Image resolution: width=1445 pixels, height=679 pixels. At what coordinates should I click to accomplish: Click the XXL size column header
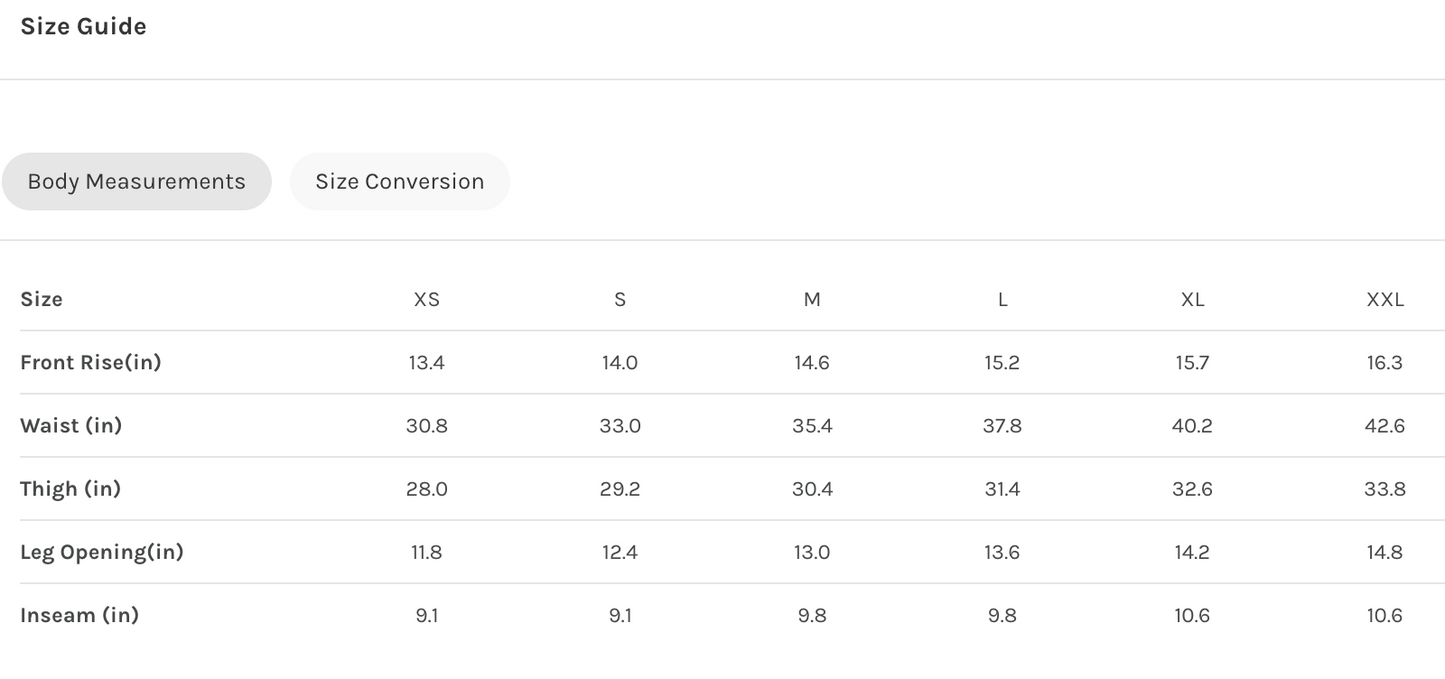pos(1385,299)
